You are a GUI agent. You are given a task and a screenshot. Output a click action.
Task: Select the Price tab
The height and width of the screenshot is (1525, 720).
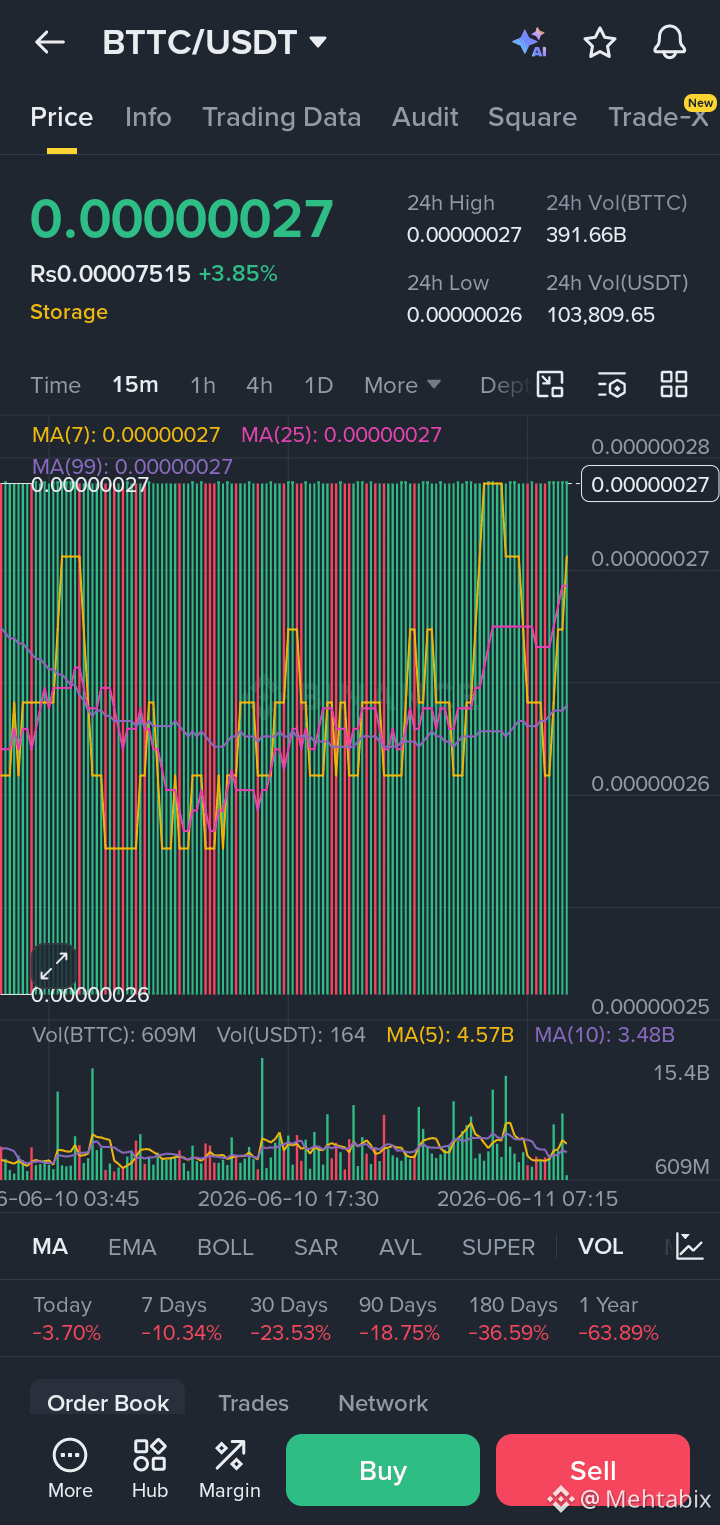pyautogui.click(x=62, y=117)
